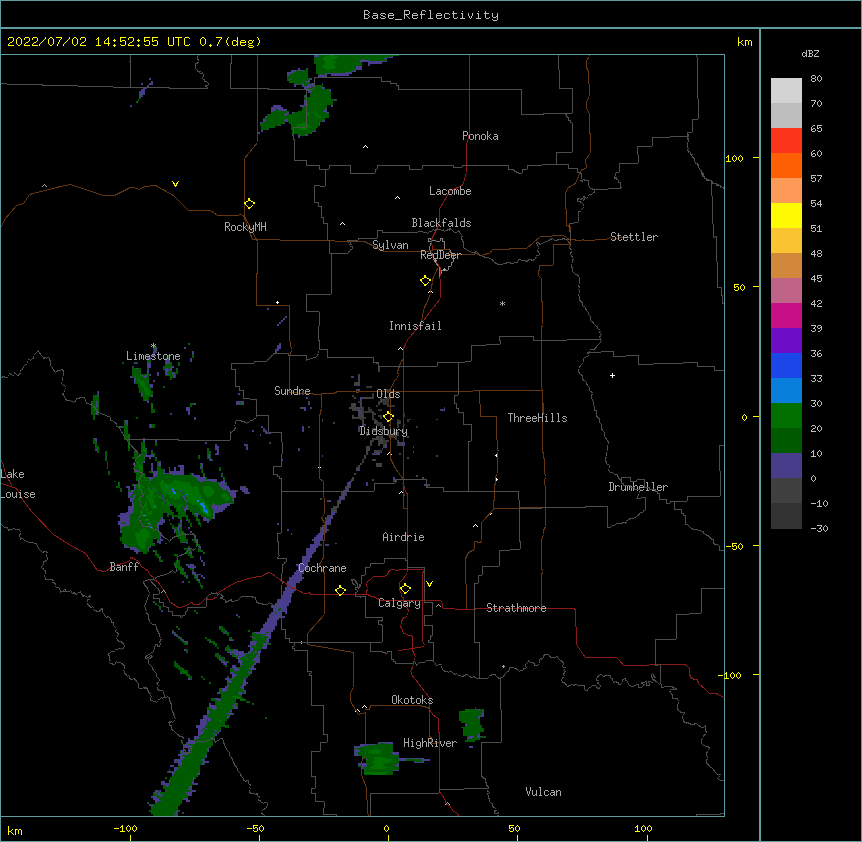Select the light blue 30-33 dBZ legend swatch
Viewport: 862px width, 842px height.
(786, 391)
